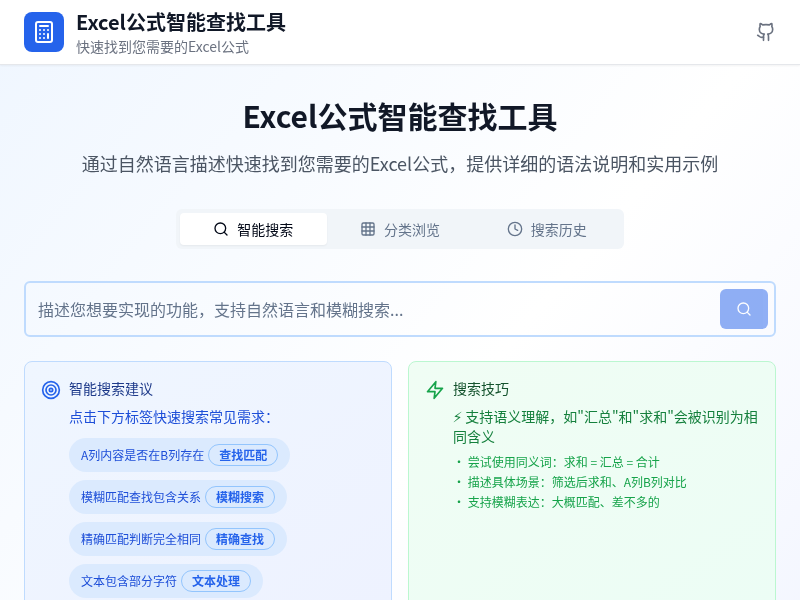This screenshot has height=600, width=800.
Task: Click the grid icon beside 分类浏览
Action: pos(368,229)
